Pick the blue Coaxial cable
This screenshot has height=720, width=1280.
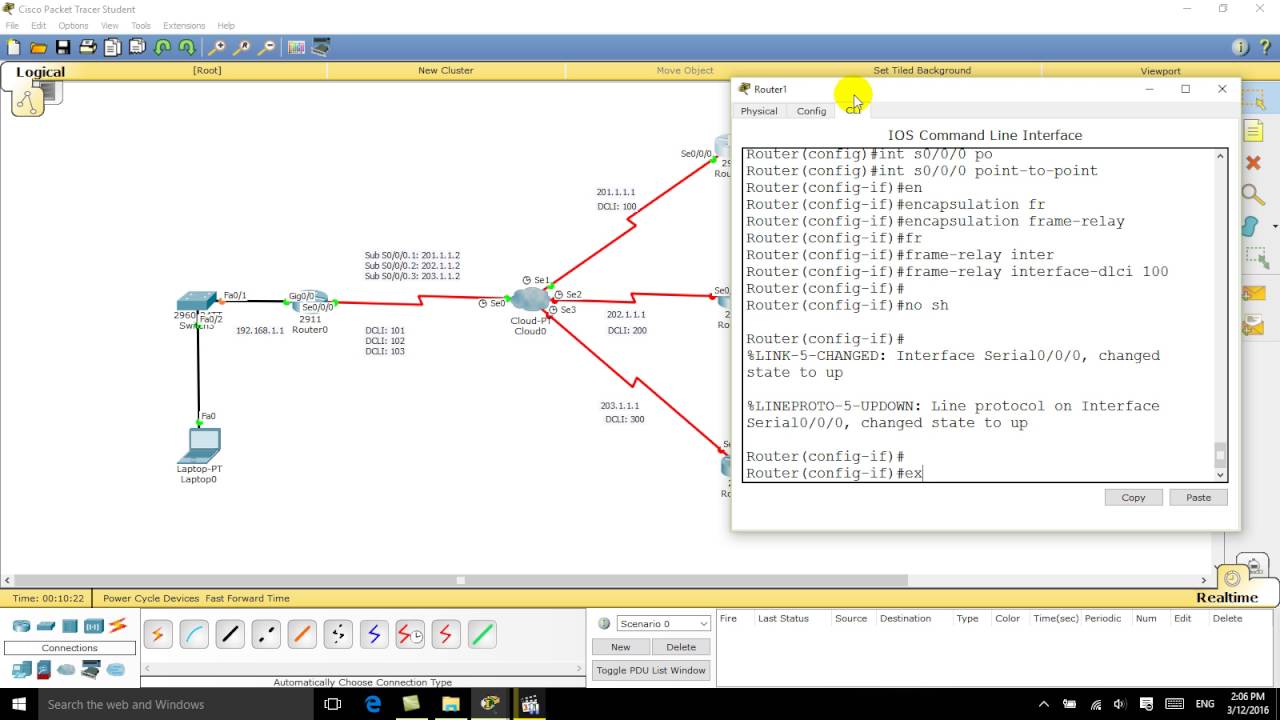click(x=374, y=634)
